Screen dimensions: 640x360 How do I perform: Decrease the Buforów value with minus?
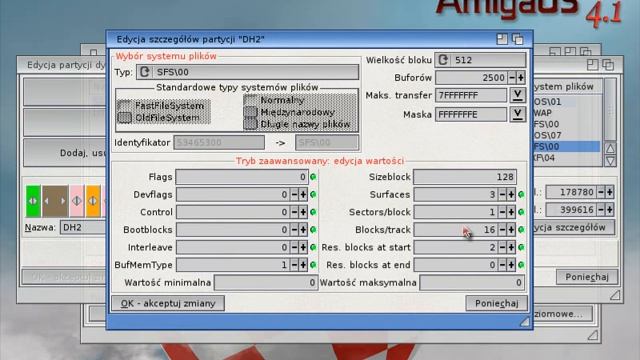click(x=512, y=78)
